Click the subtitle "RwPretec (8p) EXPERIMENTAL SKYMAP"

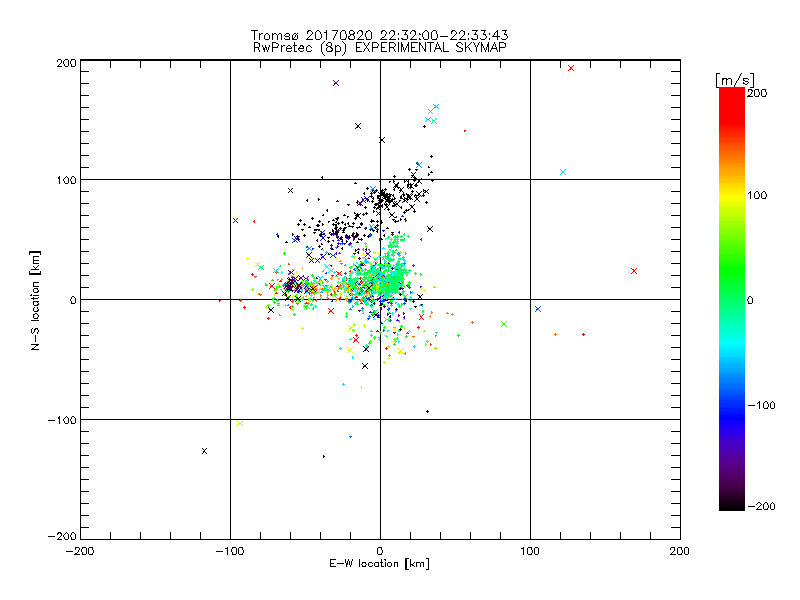click(380, 48)
